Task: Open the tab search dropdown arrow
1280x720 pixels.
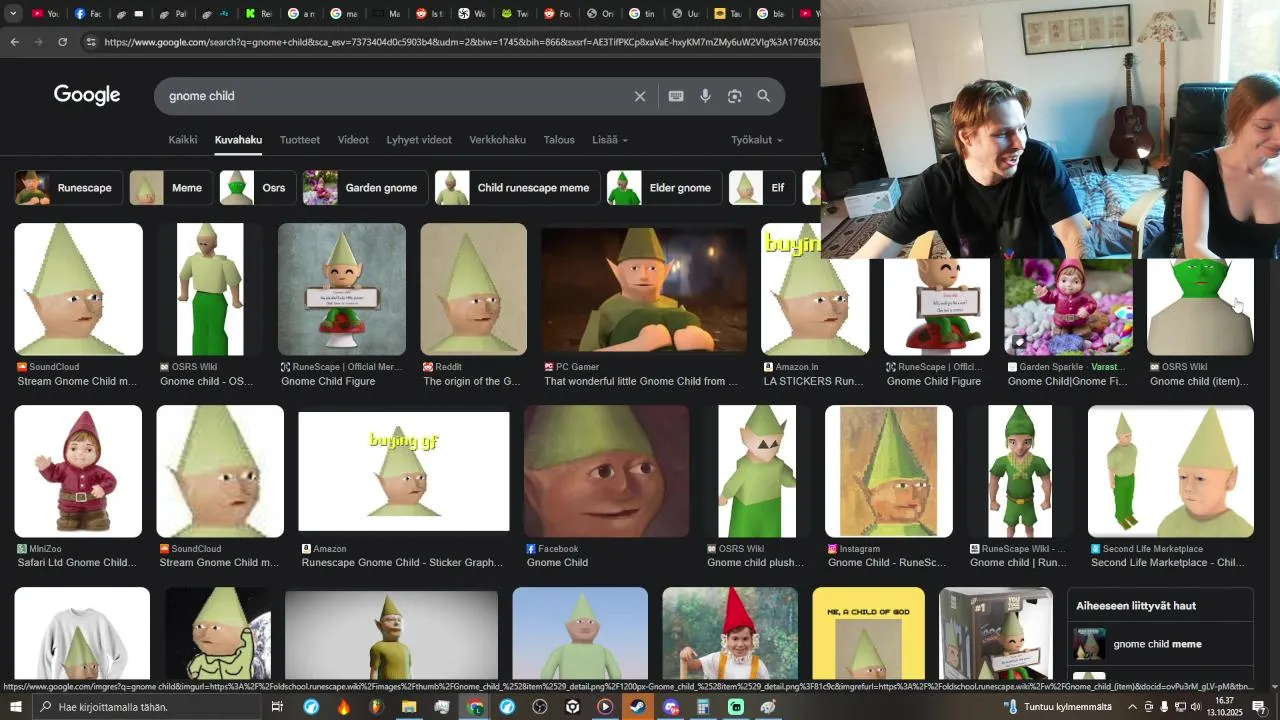Action: point(13,14)
